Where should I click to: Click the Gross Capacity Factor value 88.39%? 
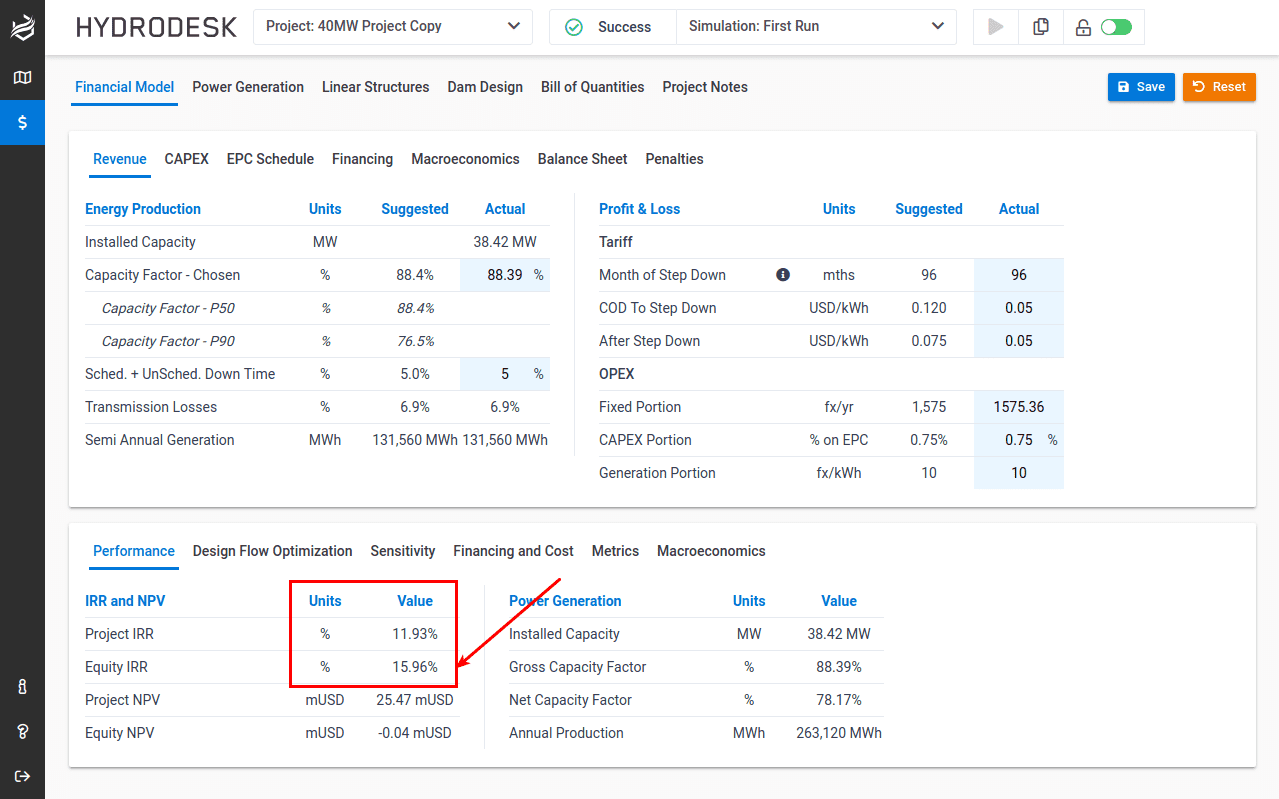click(839, 667)
